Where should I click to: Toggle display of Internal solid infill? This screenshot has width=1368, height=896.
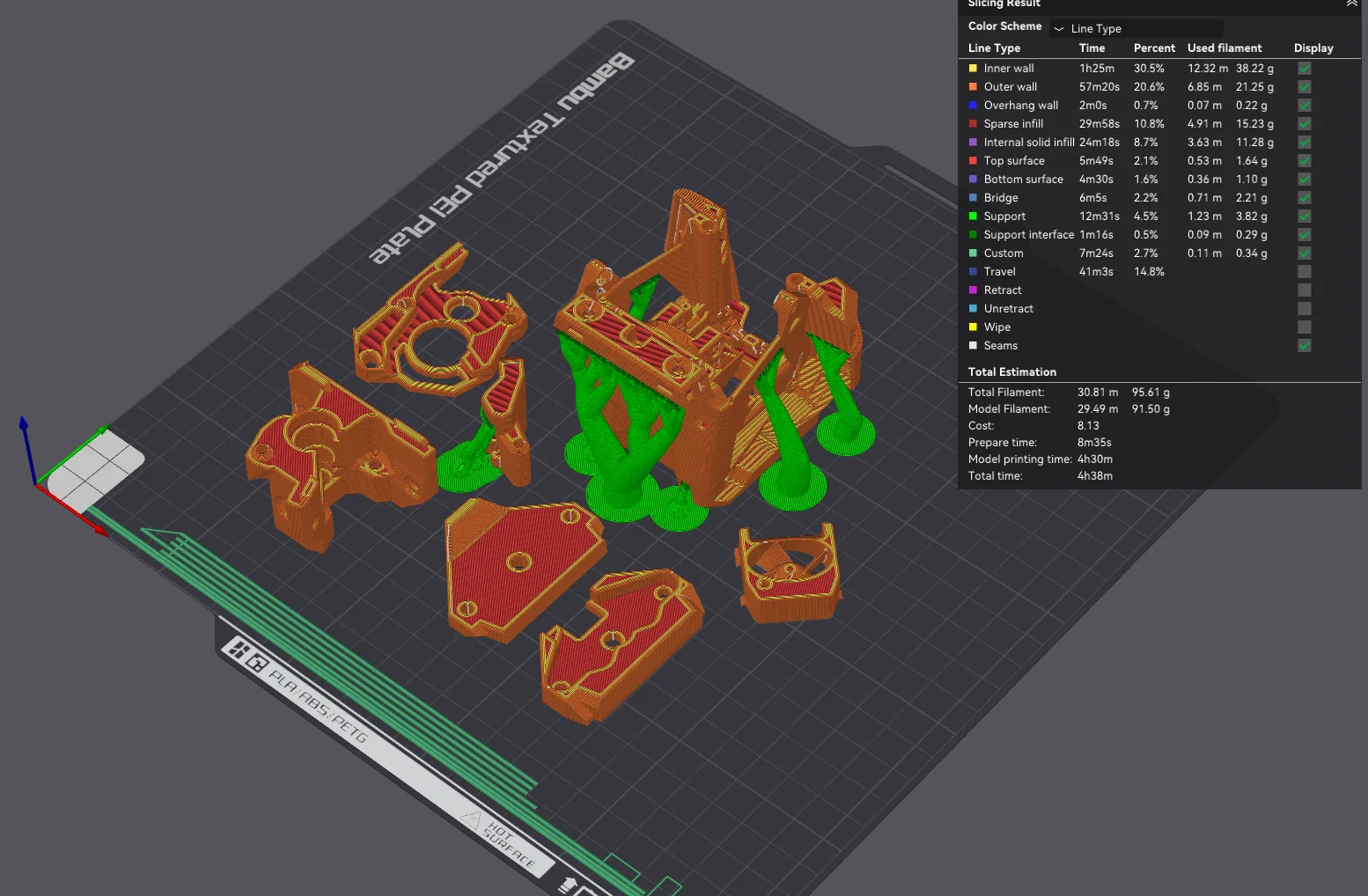point(1305,142)
